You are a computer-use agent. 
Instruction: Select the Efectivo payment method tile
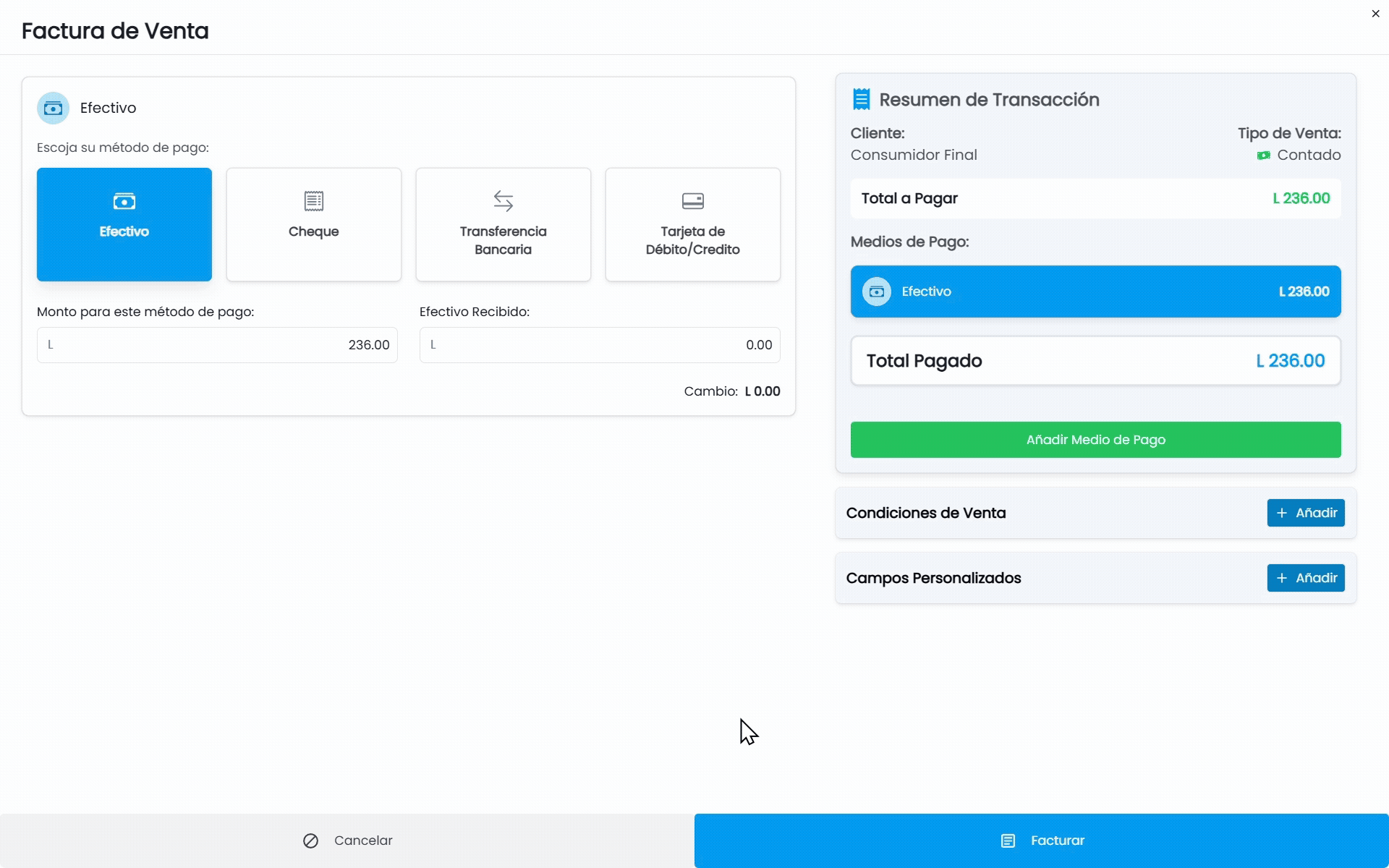pos(124,224)
